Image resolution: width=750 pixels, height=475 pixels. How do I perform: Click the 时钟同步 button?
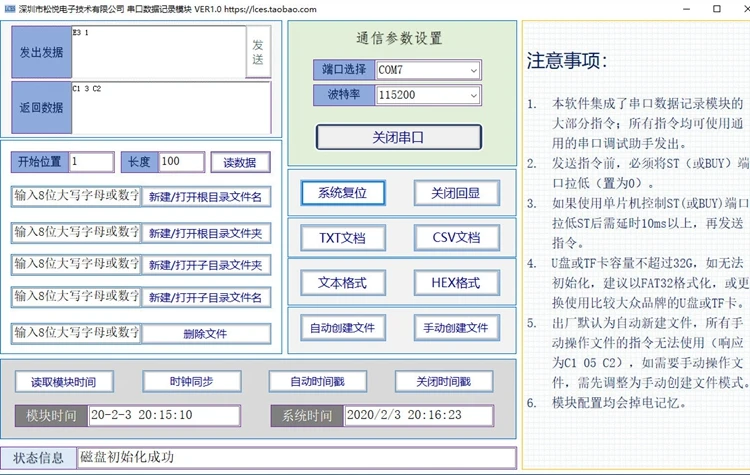191,382
